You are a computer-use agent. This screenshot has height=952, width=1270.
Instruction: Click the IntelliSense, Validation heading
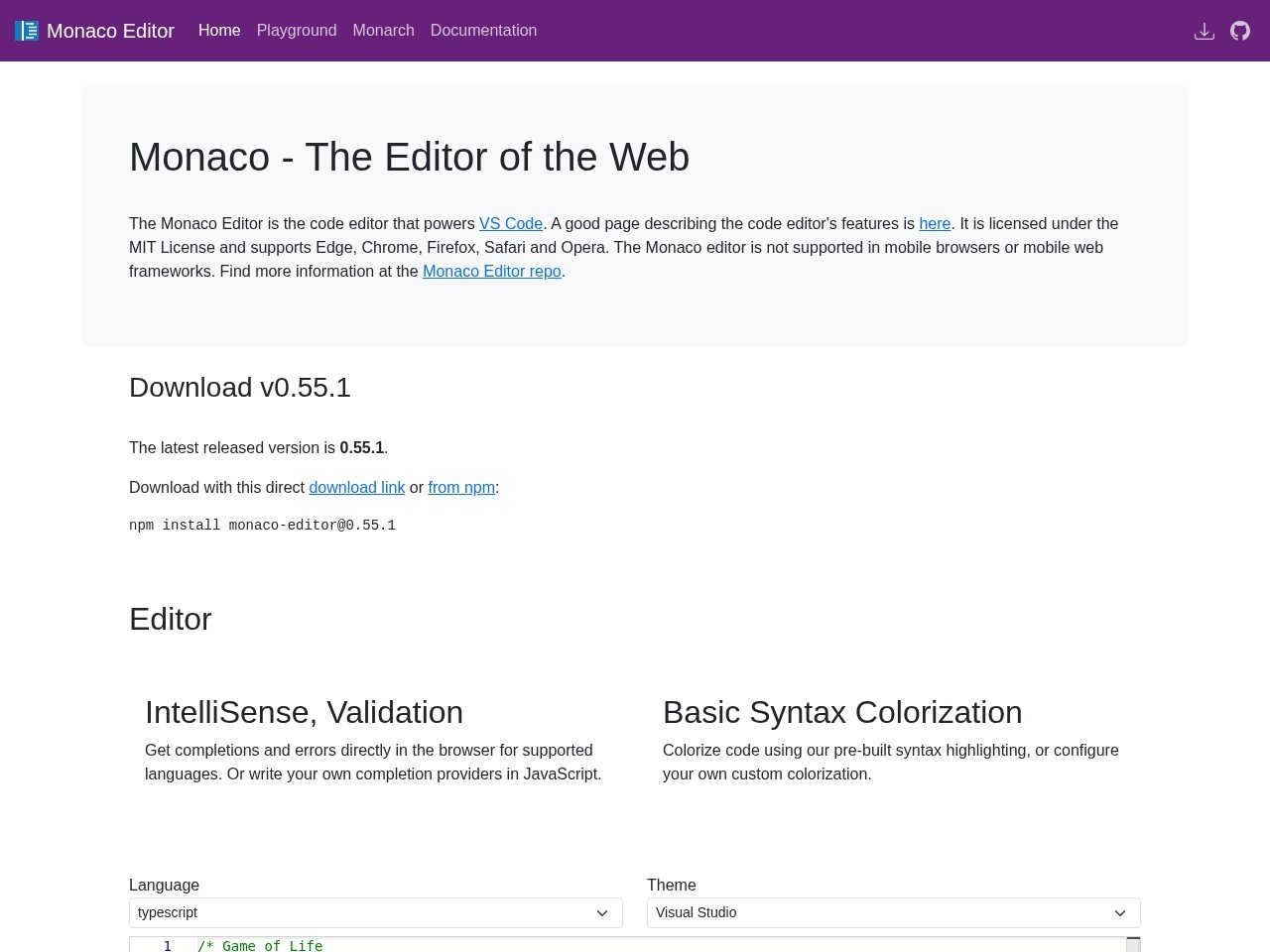(304, 712)
